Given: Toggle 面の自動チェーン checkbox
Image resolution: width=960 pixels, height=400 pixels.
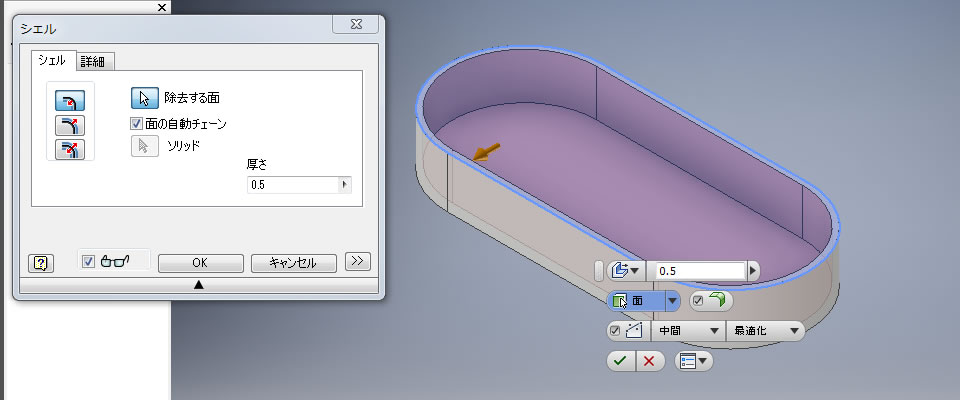Looking at the screenshot, I should coord(136,124).
